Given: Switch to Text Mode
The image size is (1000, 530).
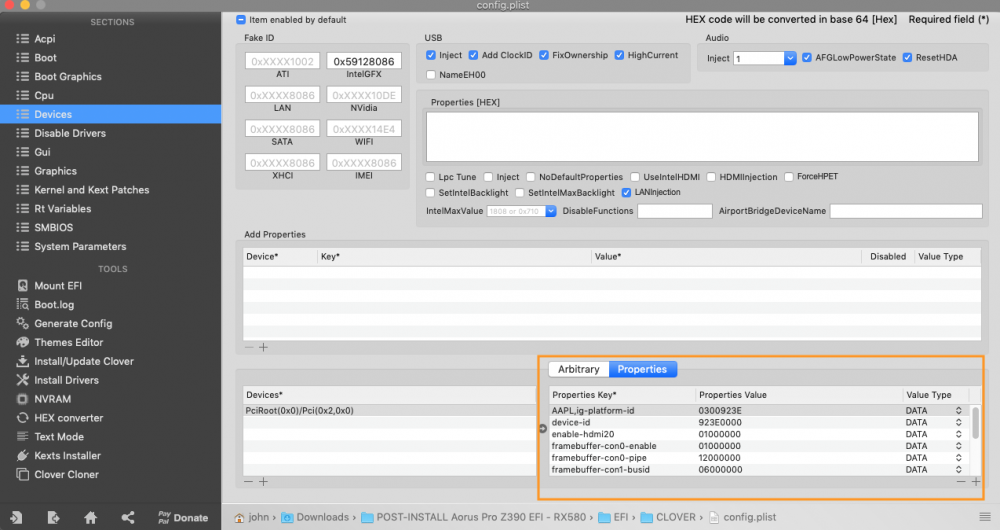Looking at the screenshot, I should [59, 436].
